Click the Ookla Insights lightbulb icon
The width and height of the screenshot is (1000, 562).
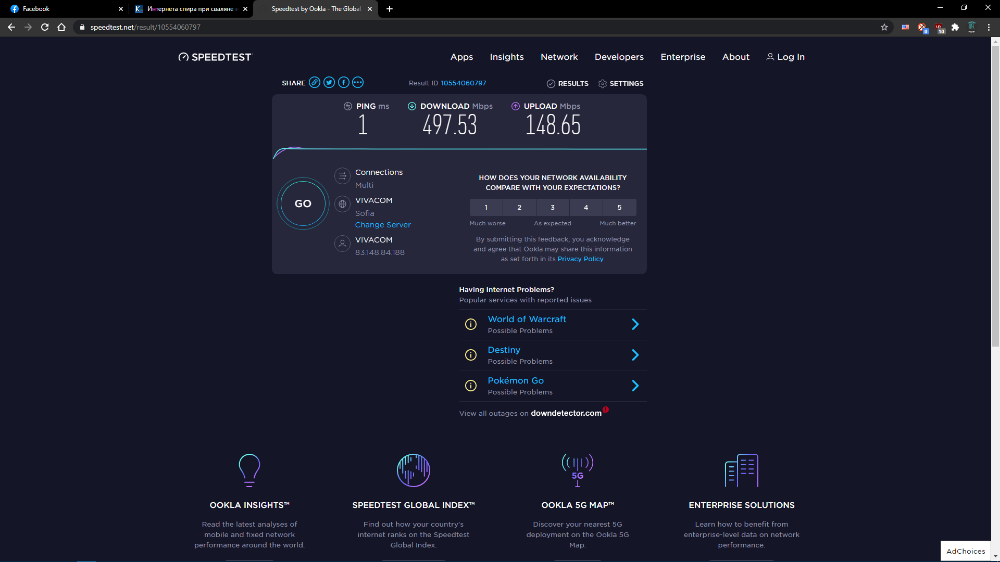pyautogui.click(x=249, y=471)
